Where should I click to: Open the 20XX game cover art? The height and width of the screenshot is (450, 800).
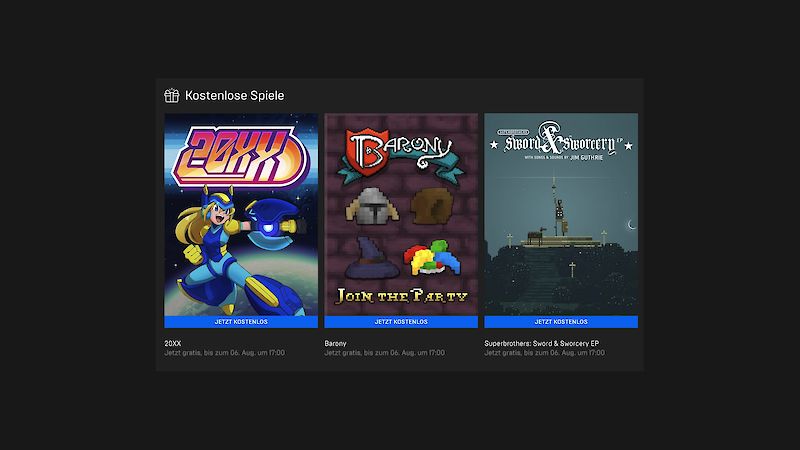[x=241, y=214]
